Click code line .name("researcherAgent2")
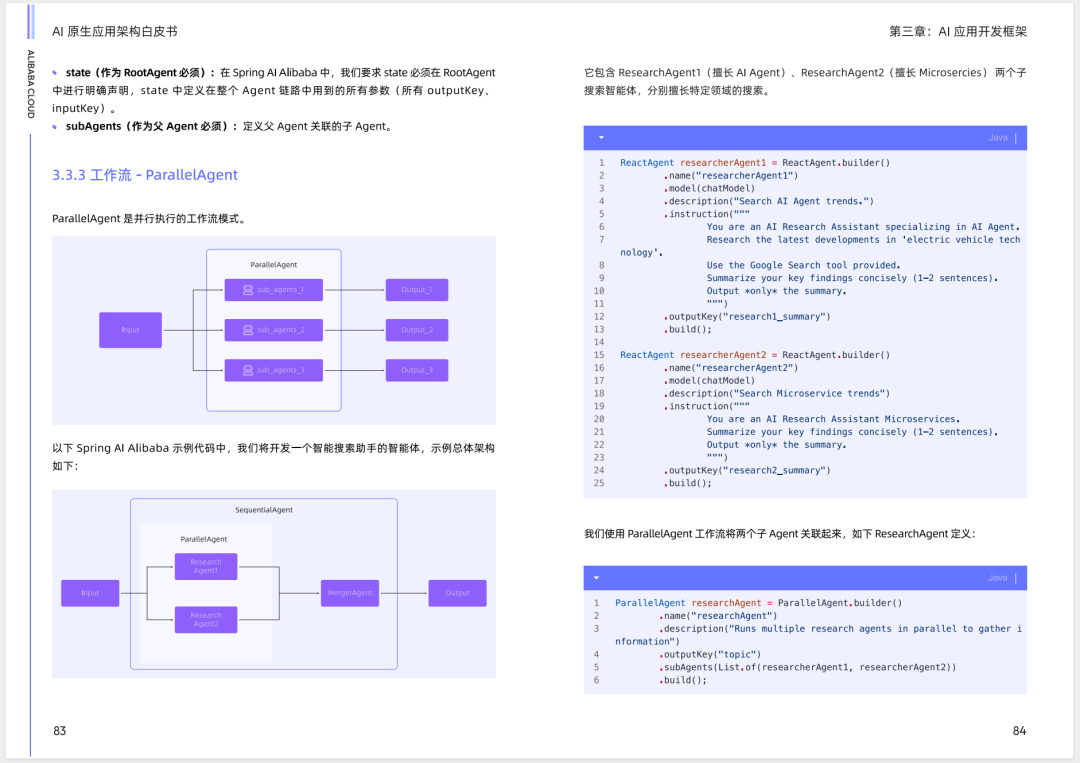This screenshot has width=1080, height=763. point(731,368)
